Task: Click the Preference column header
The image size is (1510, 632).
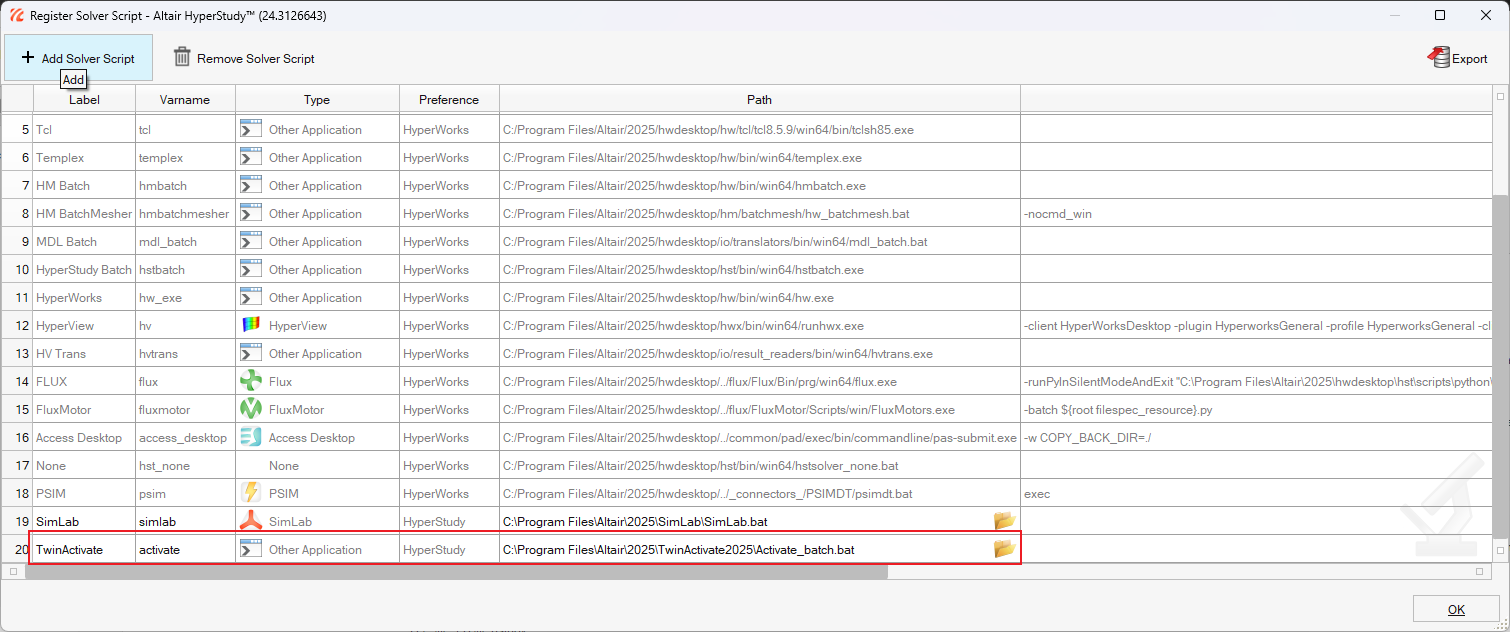Action: coord(449,99)
